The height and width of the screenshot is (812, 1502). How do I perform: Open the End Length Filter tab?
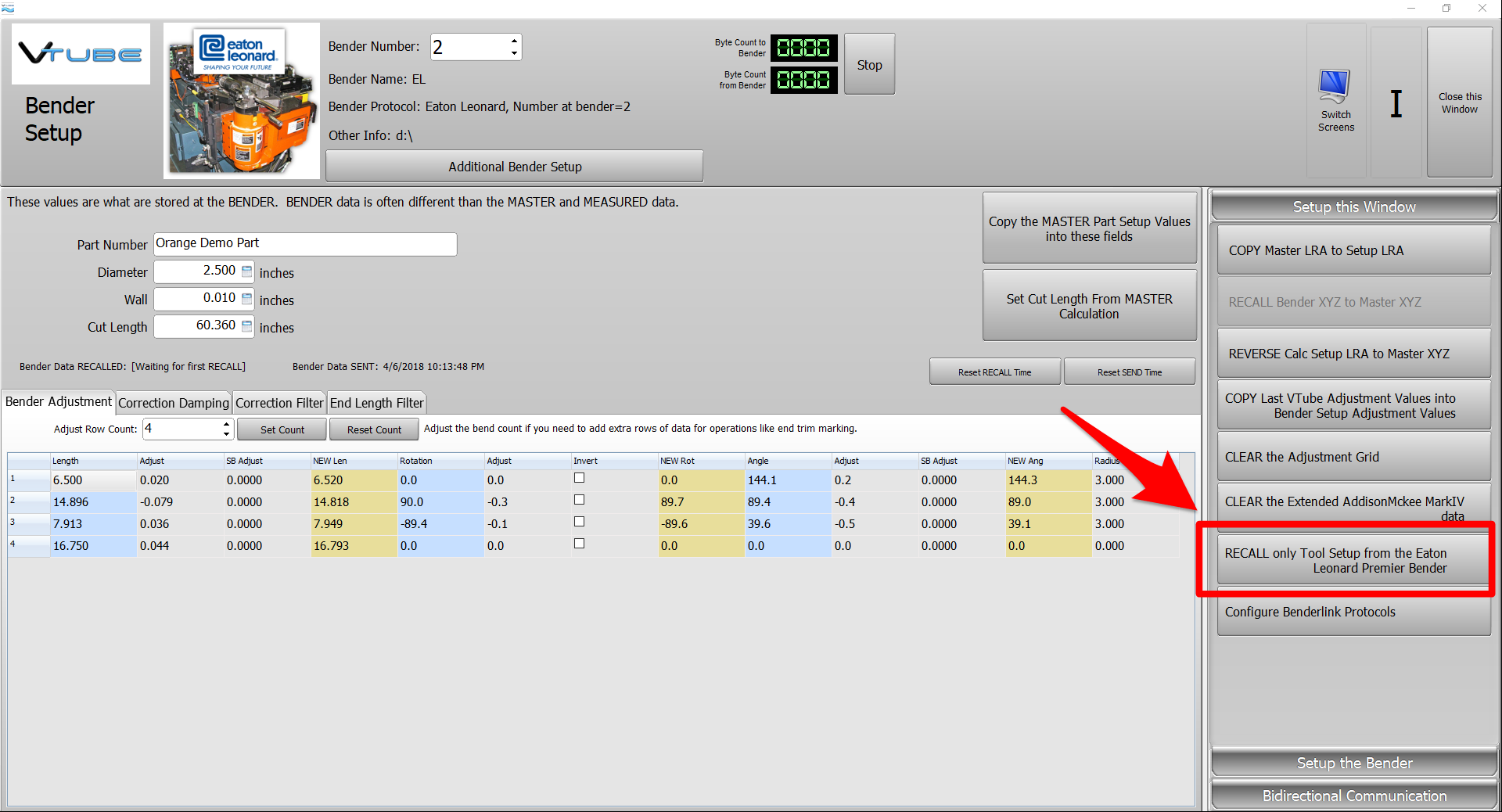tap(376, 403)
